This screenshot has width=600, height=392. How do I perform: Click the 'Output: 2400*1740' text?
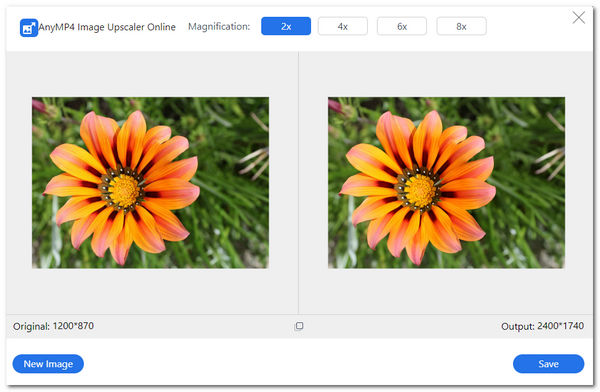(x=543, y=326)
